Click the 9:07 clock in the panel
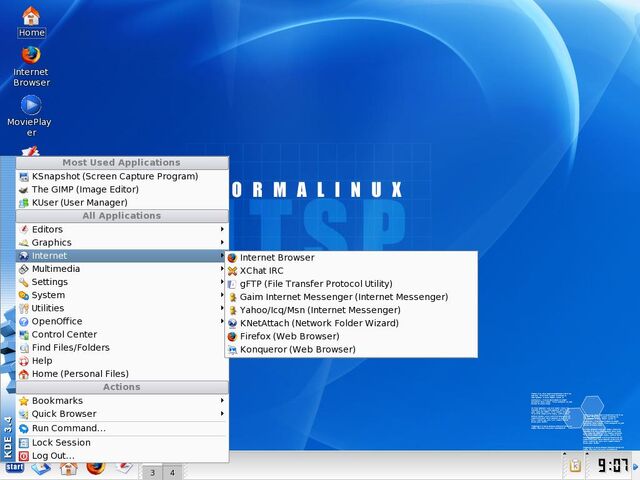This screenshot has width=640, height=480. (x=612, y=465)
